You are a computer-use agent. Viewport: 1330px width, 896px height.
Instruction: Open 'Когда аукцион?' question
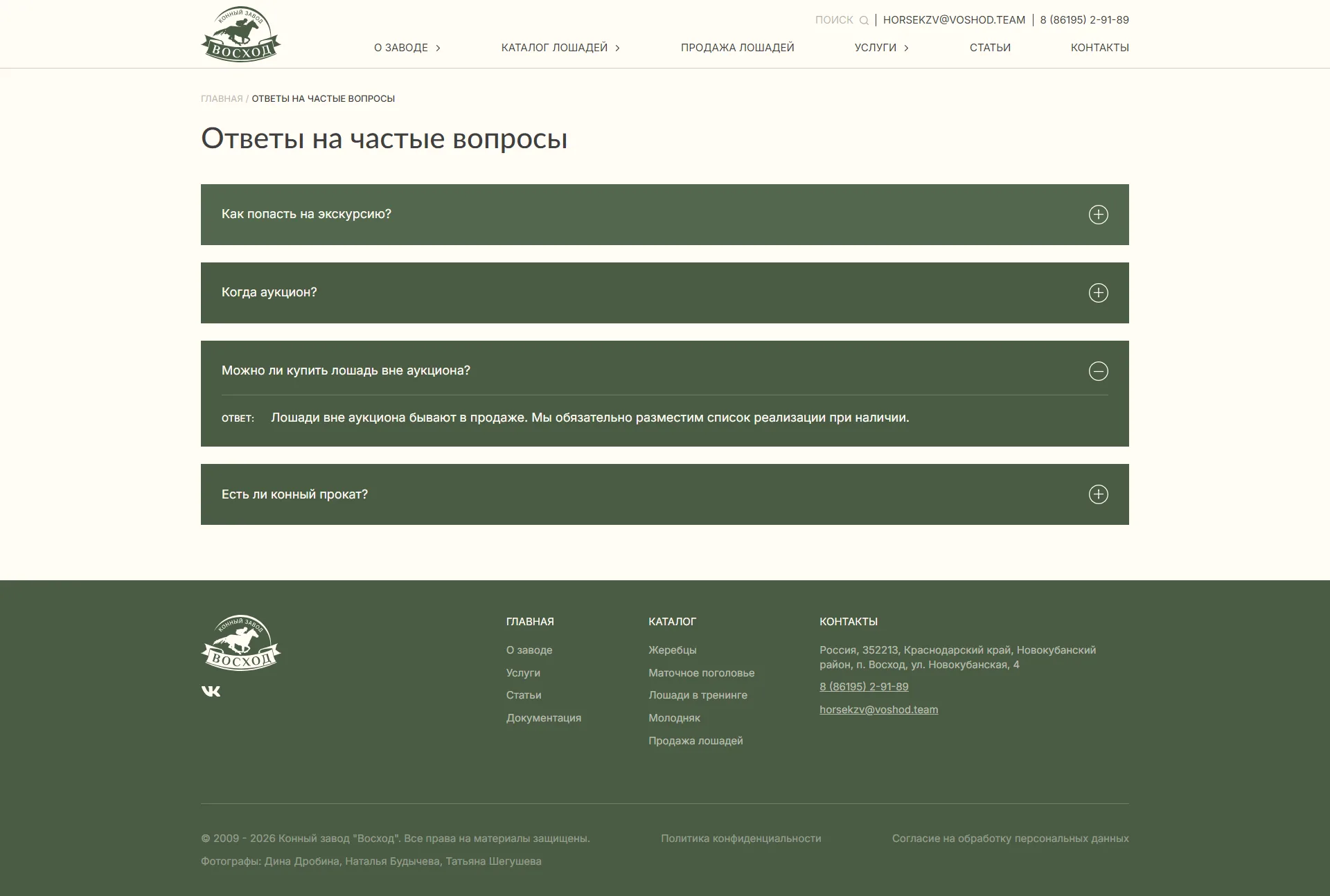click(665, 293)
